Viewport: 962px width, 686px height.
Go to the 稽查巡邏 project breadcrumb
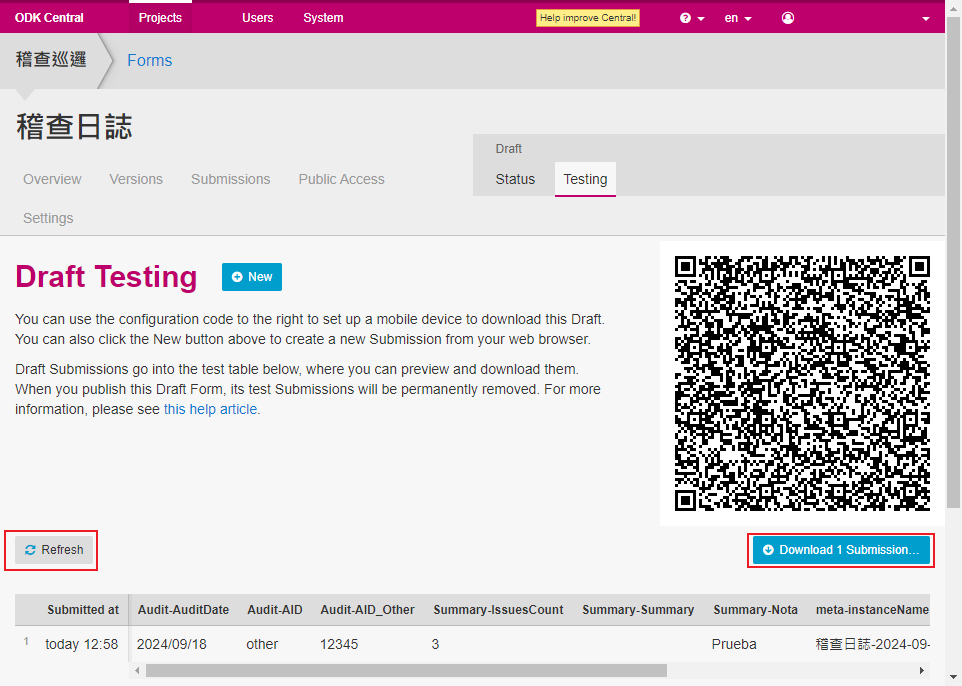(51, 60)
